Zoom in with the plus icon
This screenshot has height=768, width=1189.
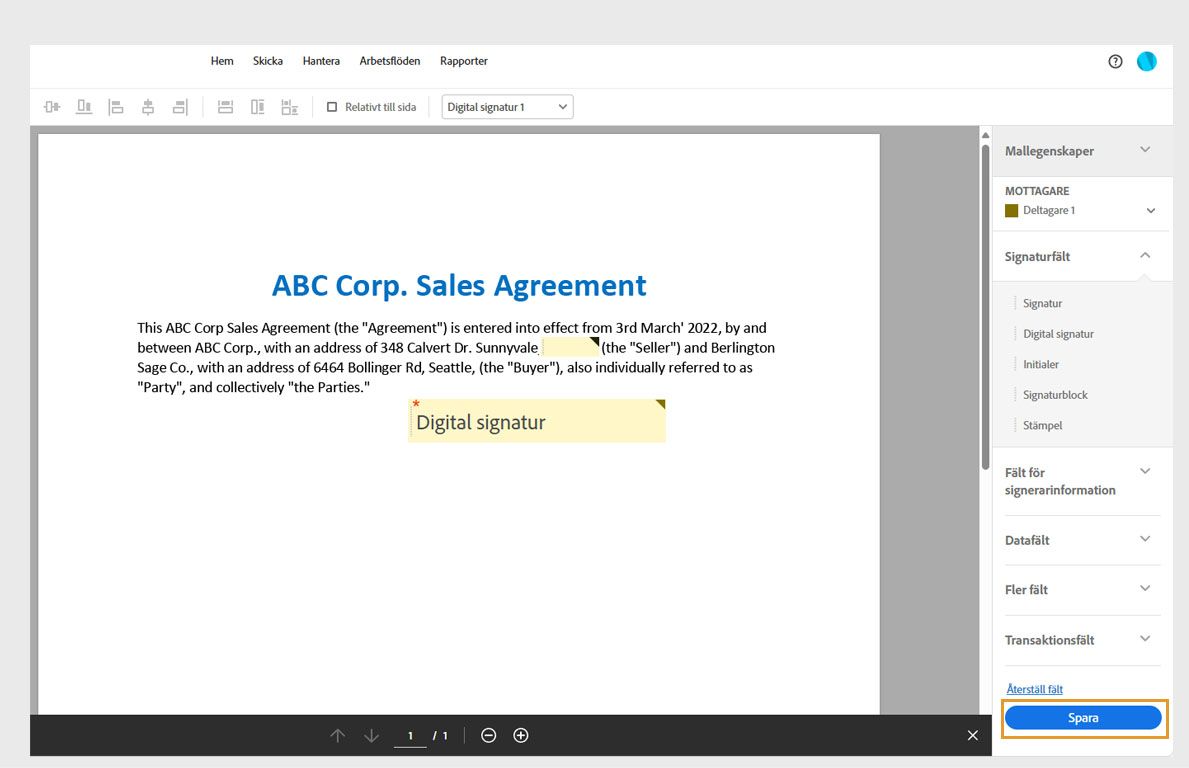click(521, 735)
